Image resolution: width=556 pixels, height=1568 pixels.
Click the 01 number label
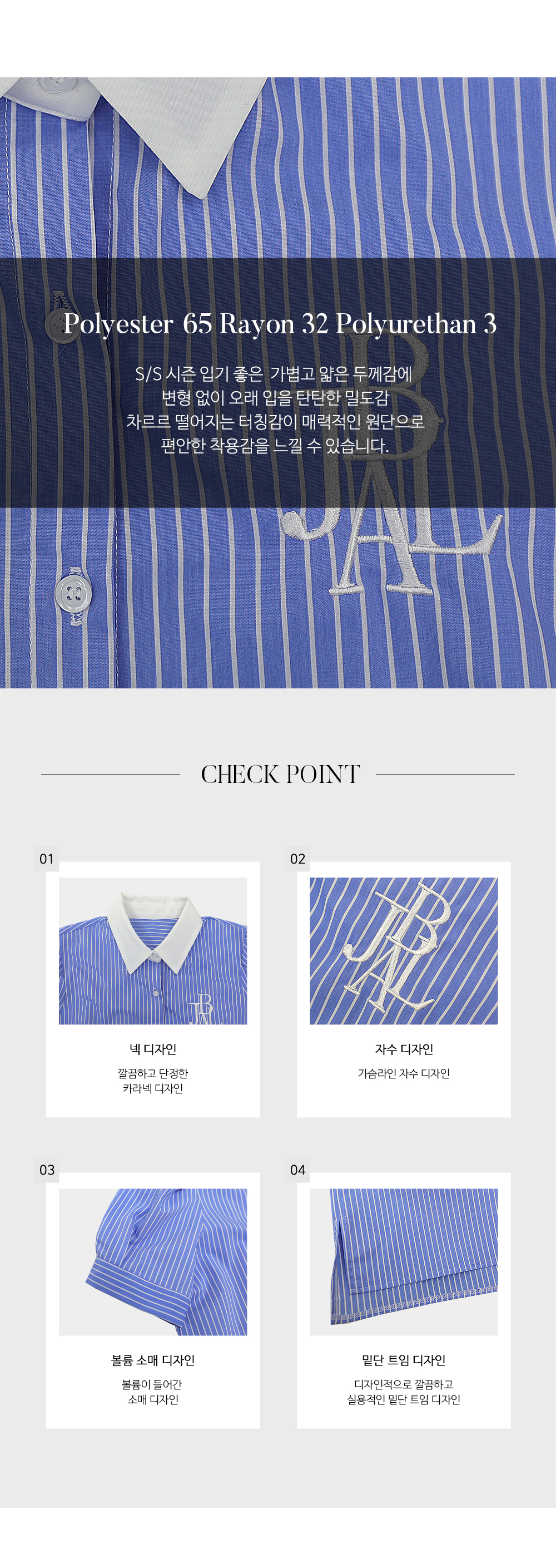[x=46, y=859]
